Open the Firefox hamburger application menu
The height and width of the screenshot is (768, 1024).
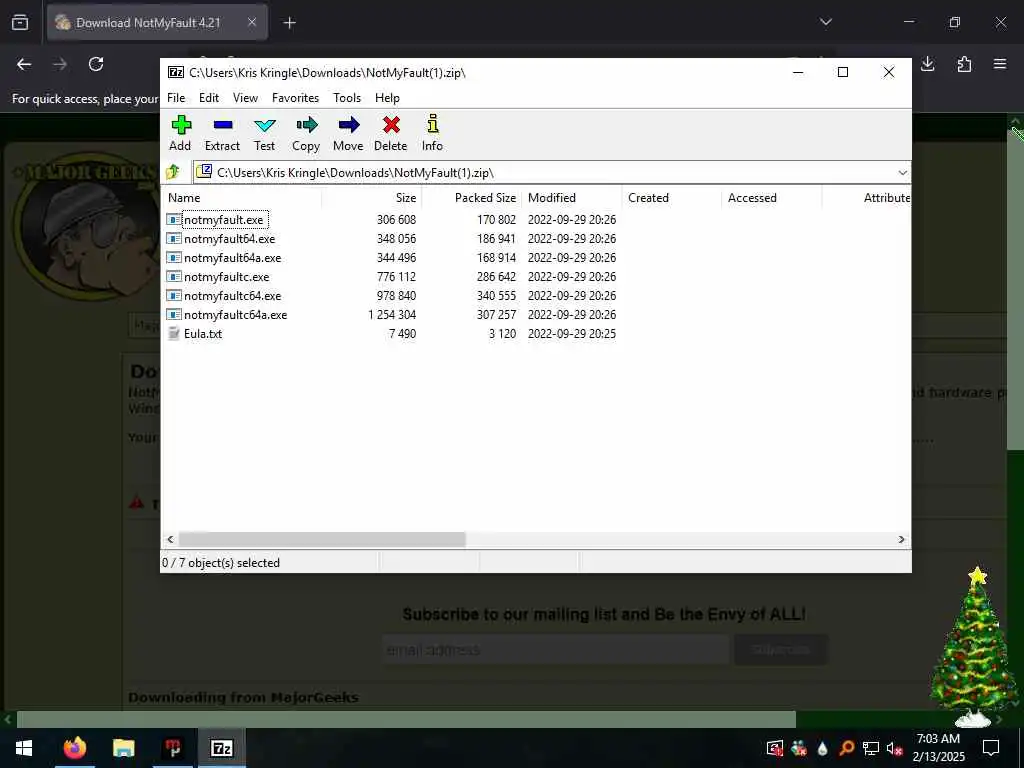pyautogui.click(x=1000, y=64)
